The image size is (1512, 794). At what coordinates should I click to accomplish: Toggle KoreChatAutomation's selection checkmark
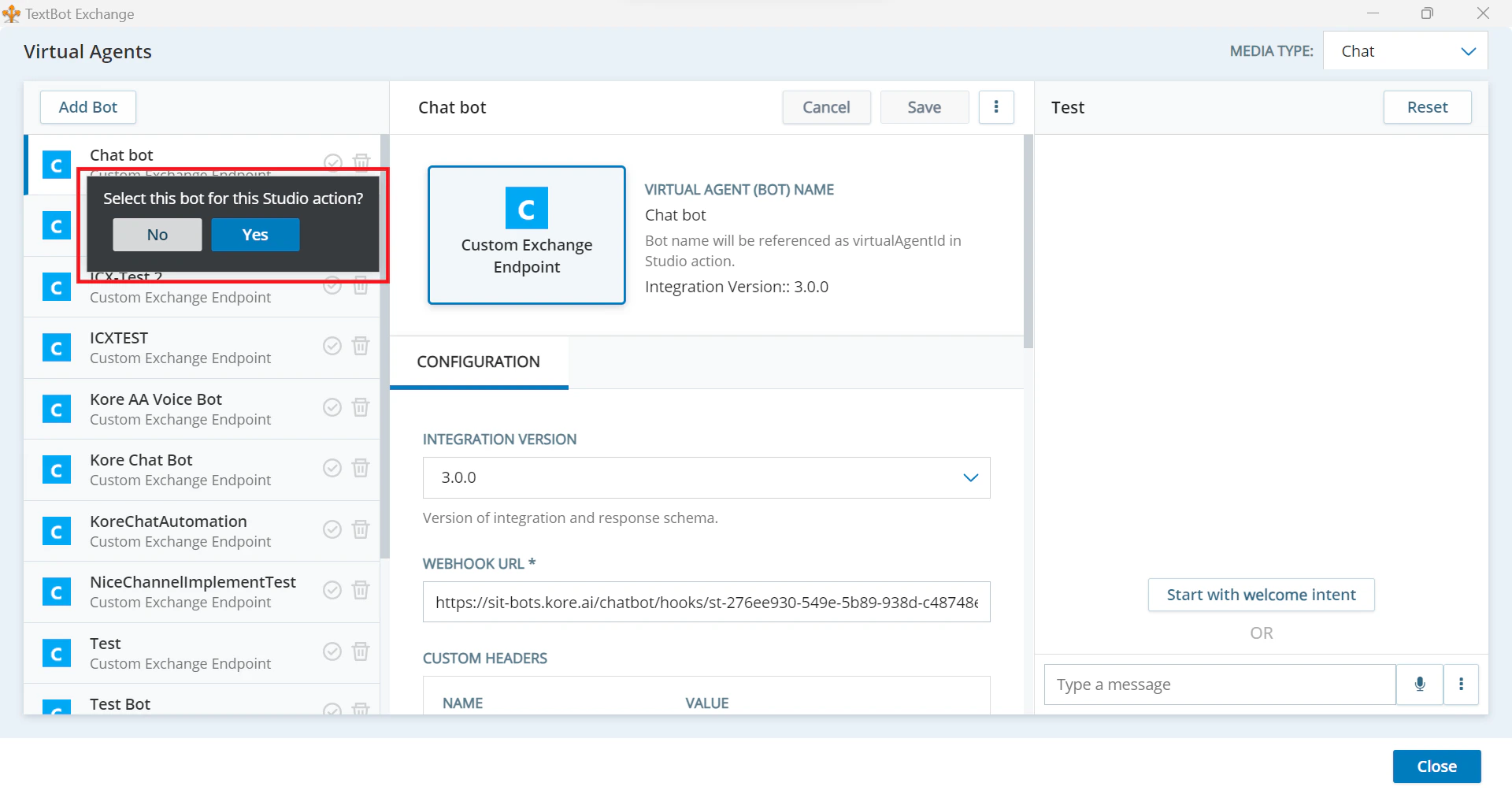tap(332, 529)
